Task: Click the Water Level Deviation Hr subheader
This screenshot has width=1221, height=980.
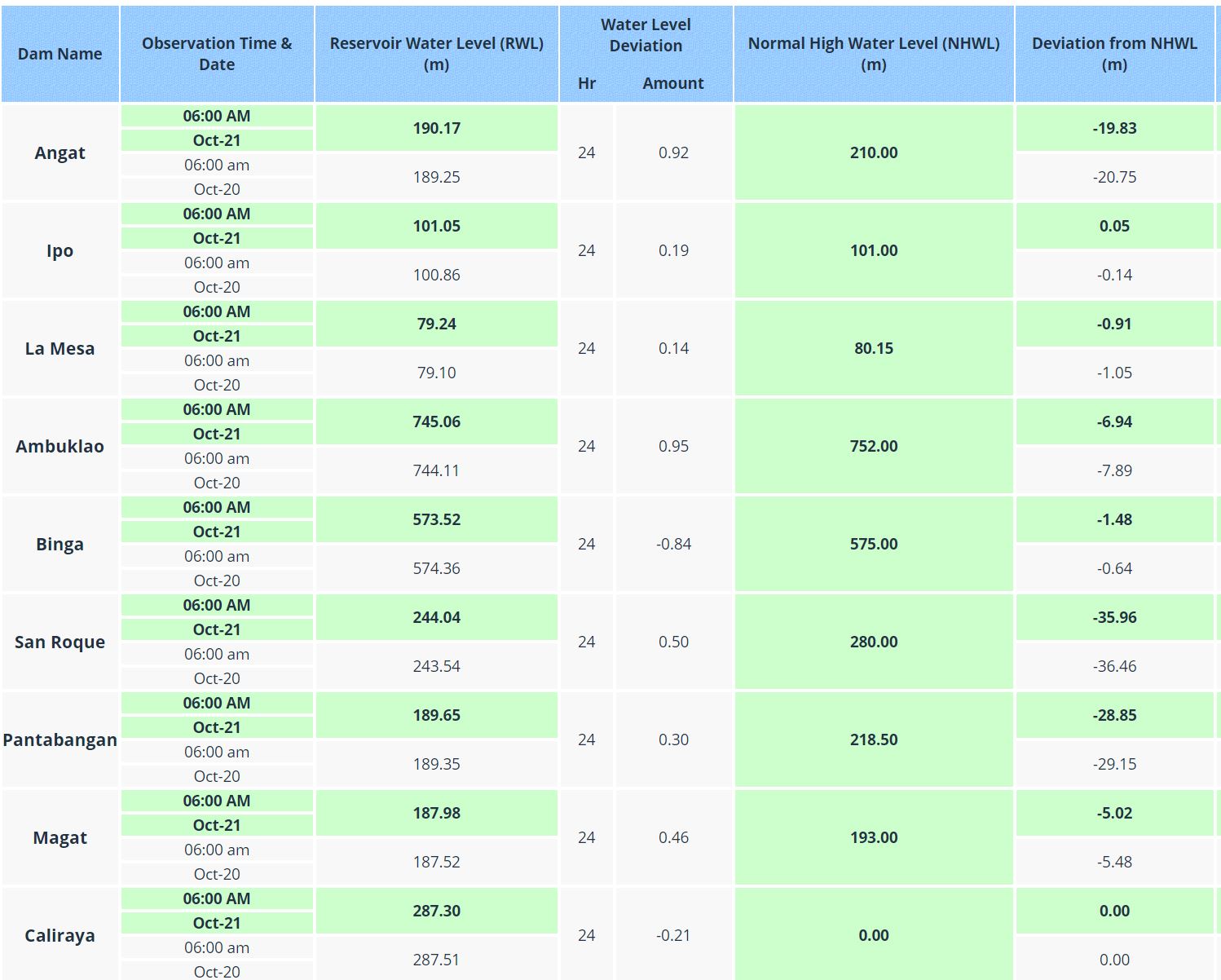Action: pyautogui.click(x=587, y=83)
